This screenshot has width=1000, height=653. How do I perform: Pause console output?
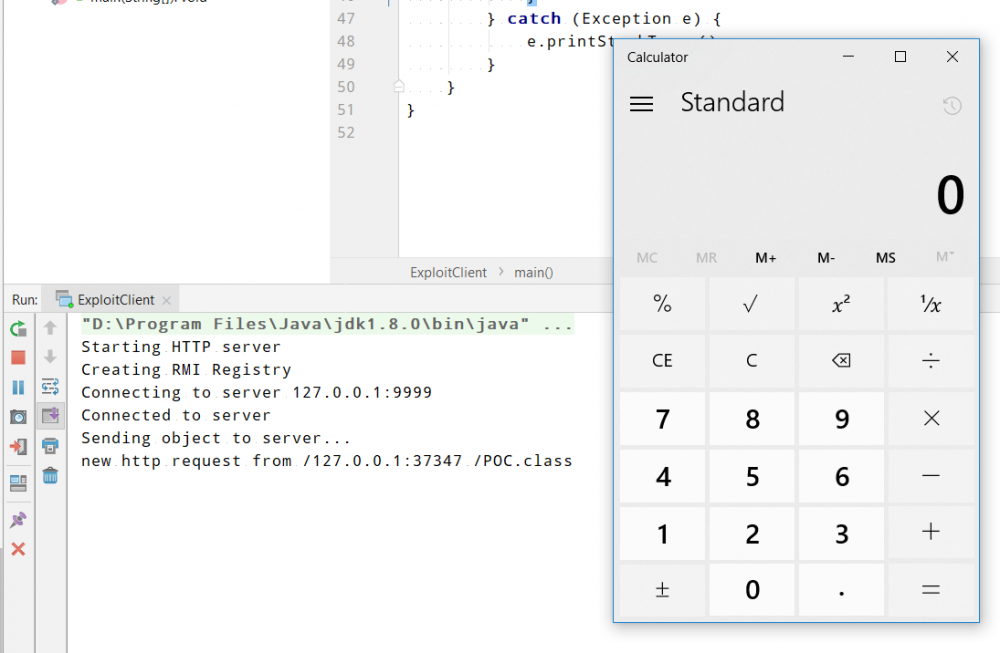[16, 386]
